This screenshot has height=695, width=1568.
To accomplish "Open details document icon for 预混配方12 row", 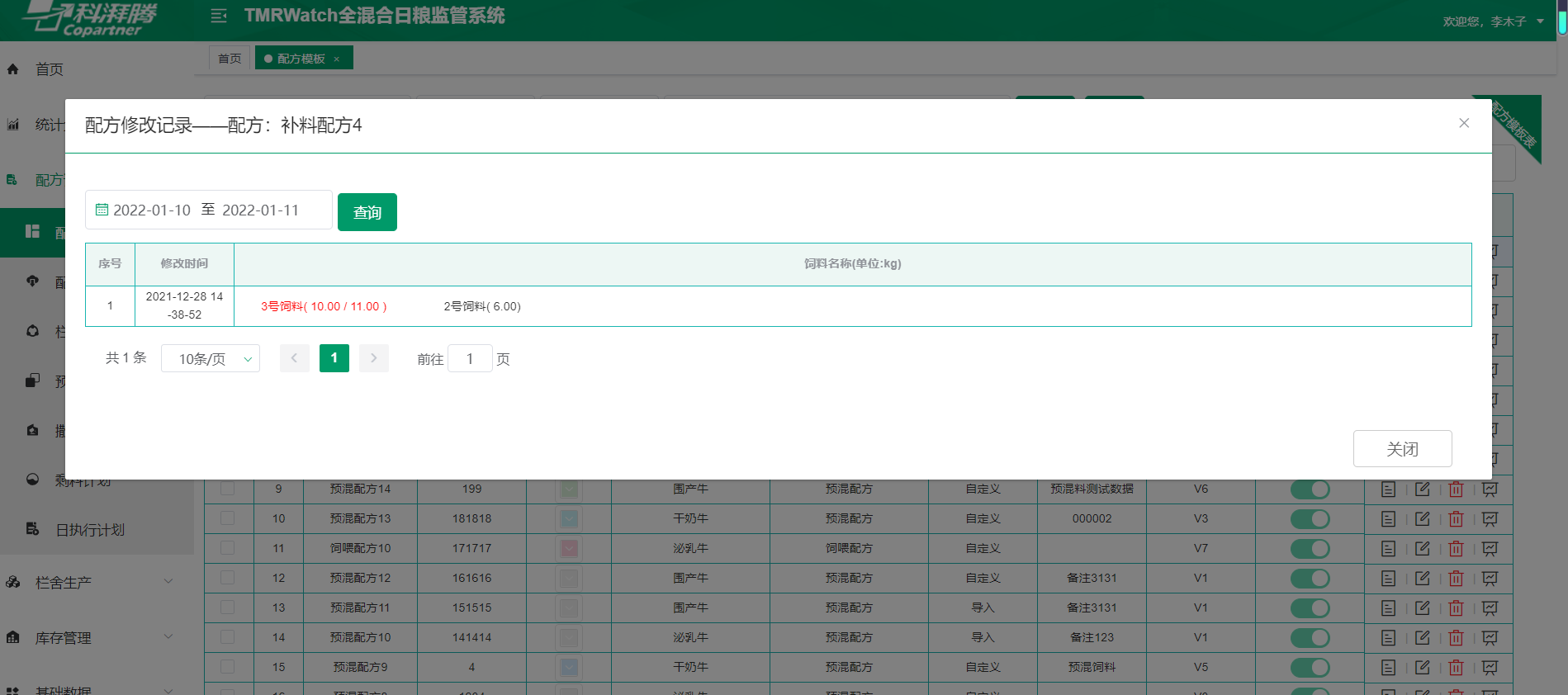I will click(1388, 579).
